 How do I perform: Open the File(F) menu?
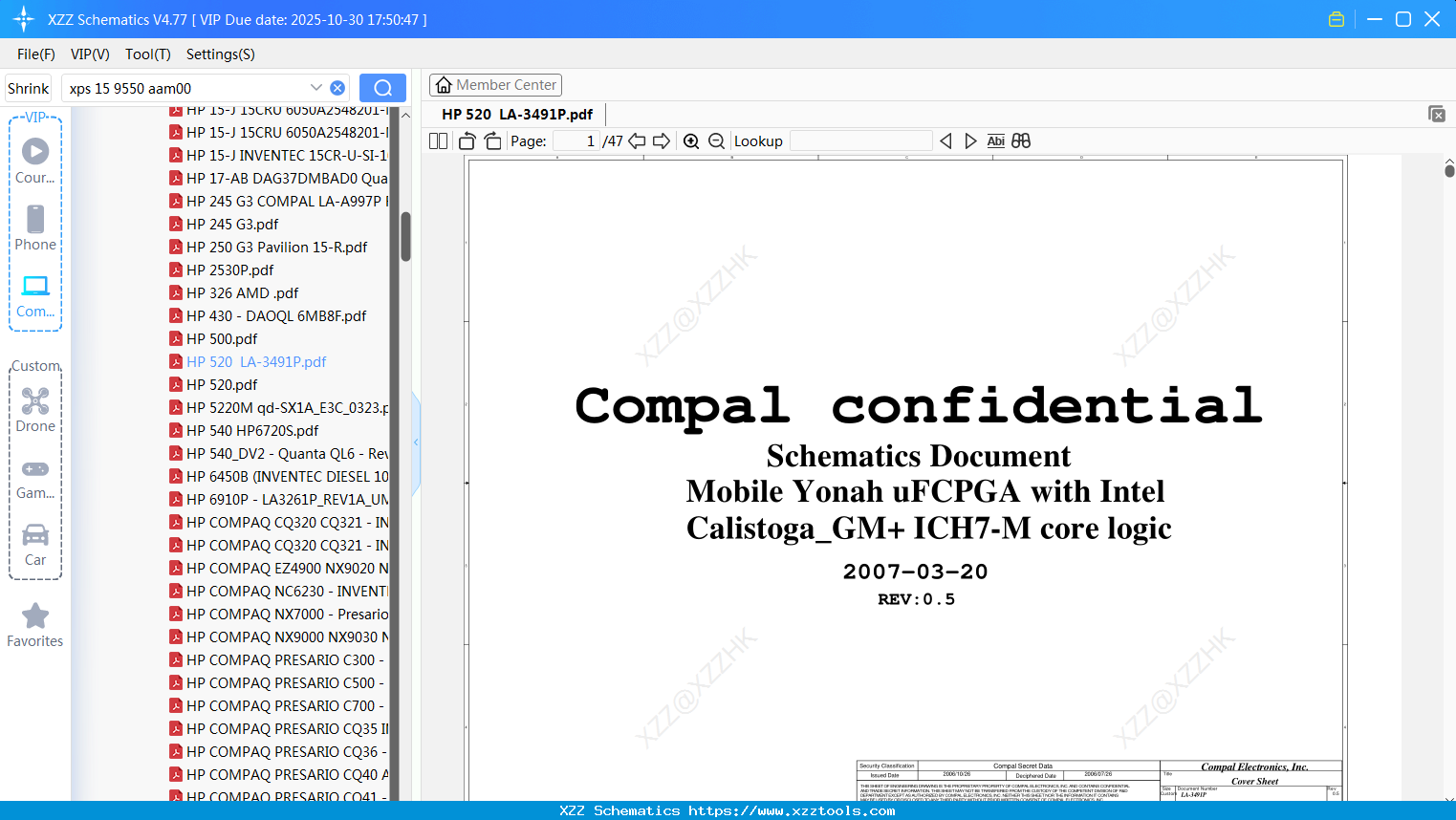pyautogui.click(x=36, y=54)
